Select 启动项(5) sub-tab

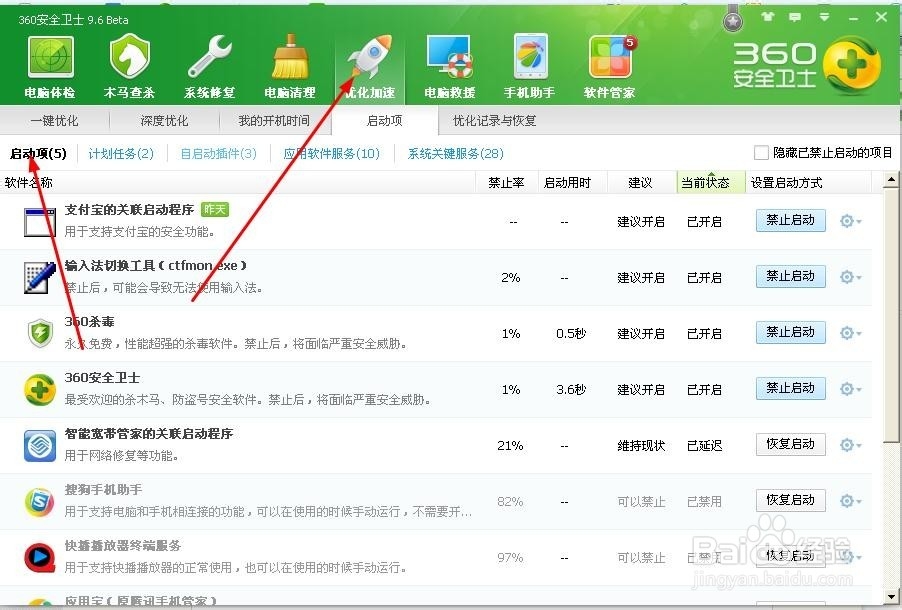click(x=38, y=154)
